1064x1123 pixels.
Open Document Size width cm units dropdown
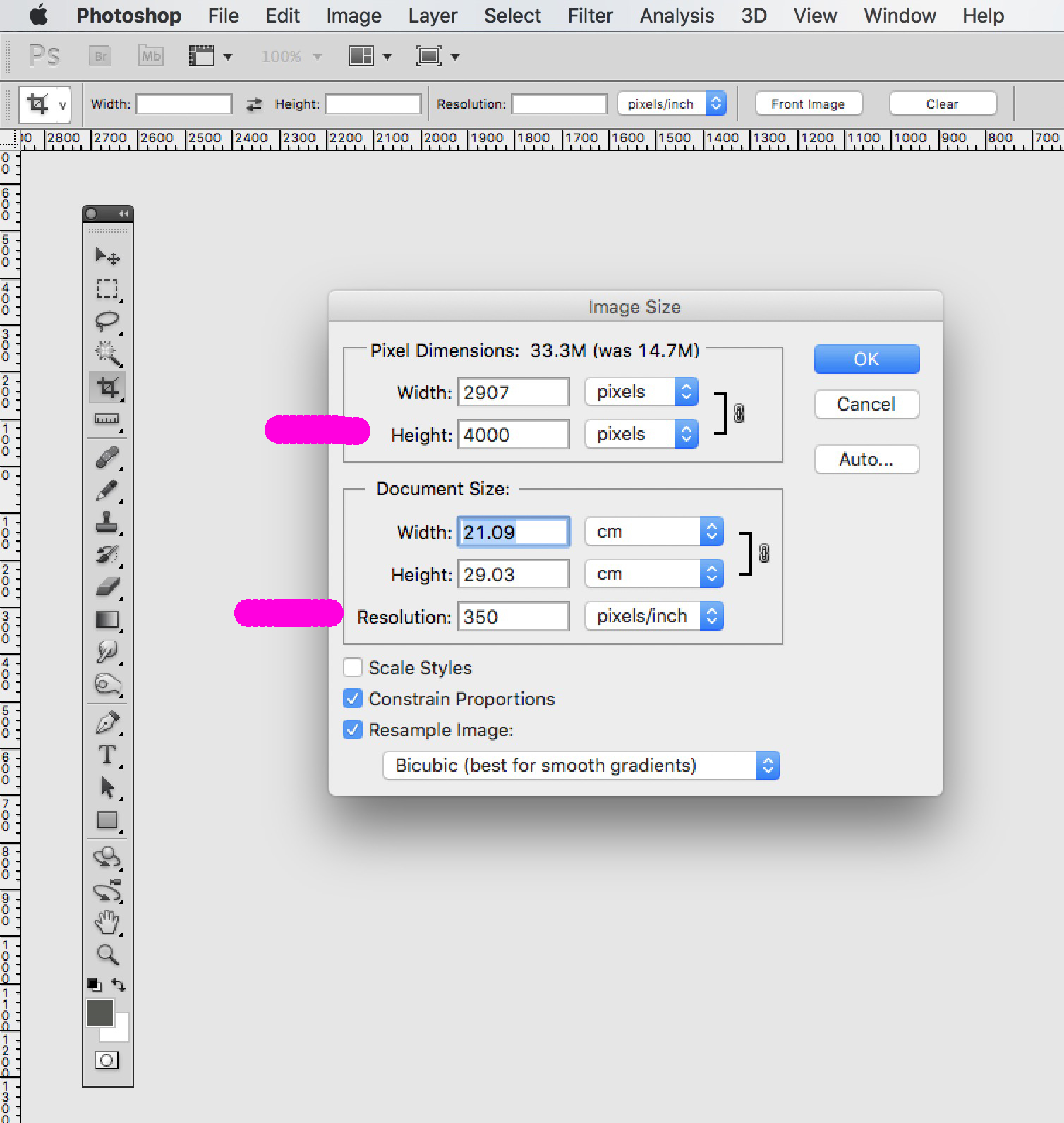click(653, 532)
